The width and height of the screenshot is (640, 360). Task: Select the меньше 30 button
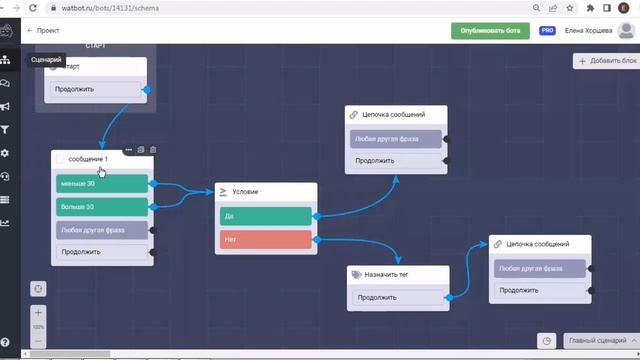102,184
